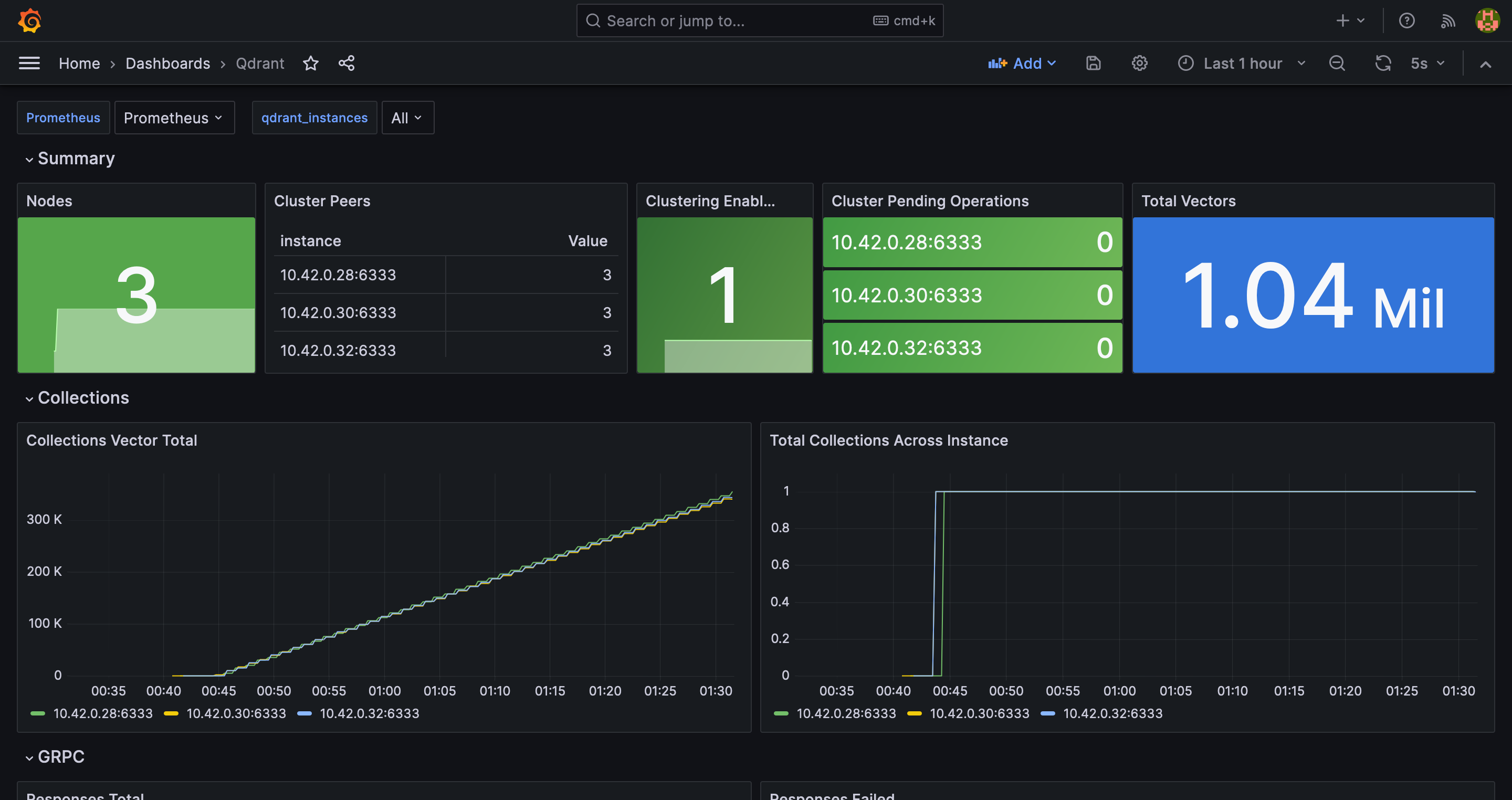Toggle 10.42.0.28:6333 legend in Collections Vector Total
This screenshot has height=800, width=1512.
coord(103,714)
